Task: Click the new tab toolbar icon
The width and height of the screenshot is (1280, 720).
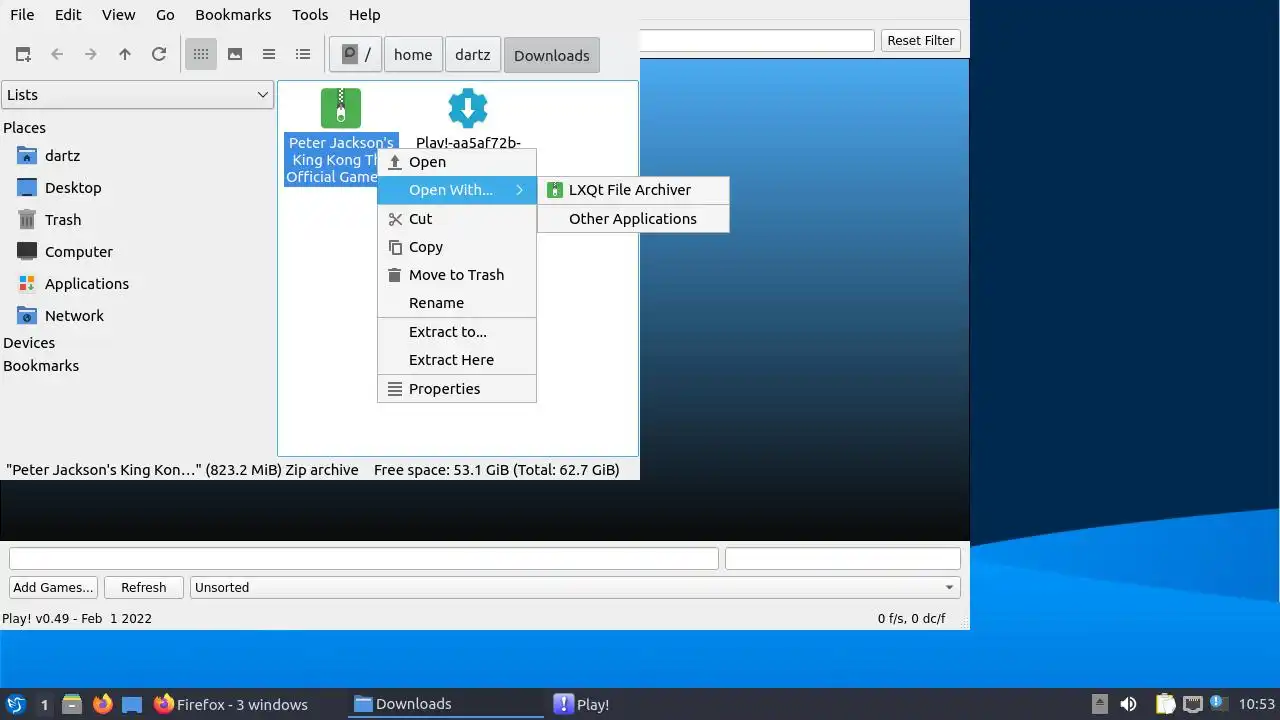Action: [23, 55]
